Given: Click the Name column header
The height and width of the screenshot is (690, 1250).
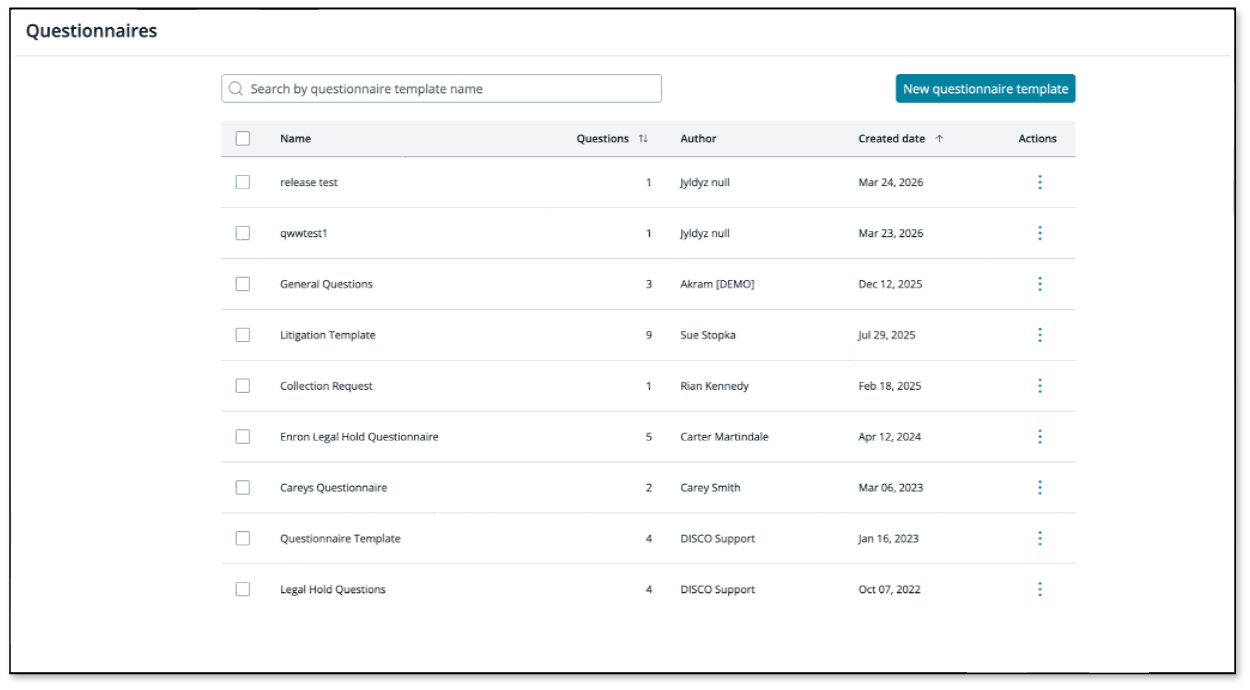Looking at the screenshot, I should 295,139.
